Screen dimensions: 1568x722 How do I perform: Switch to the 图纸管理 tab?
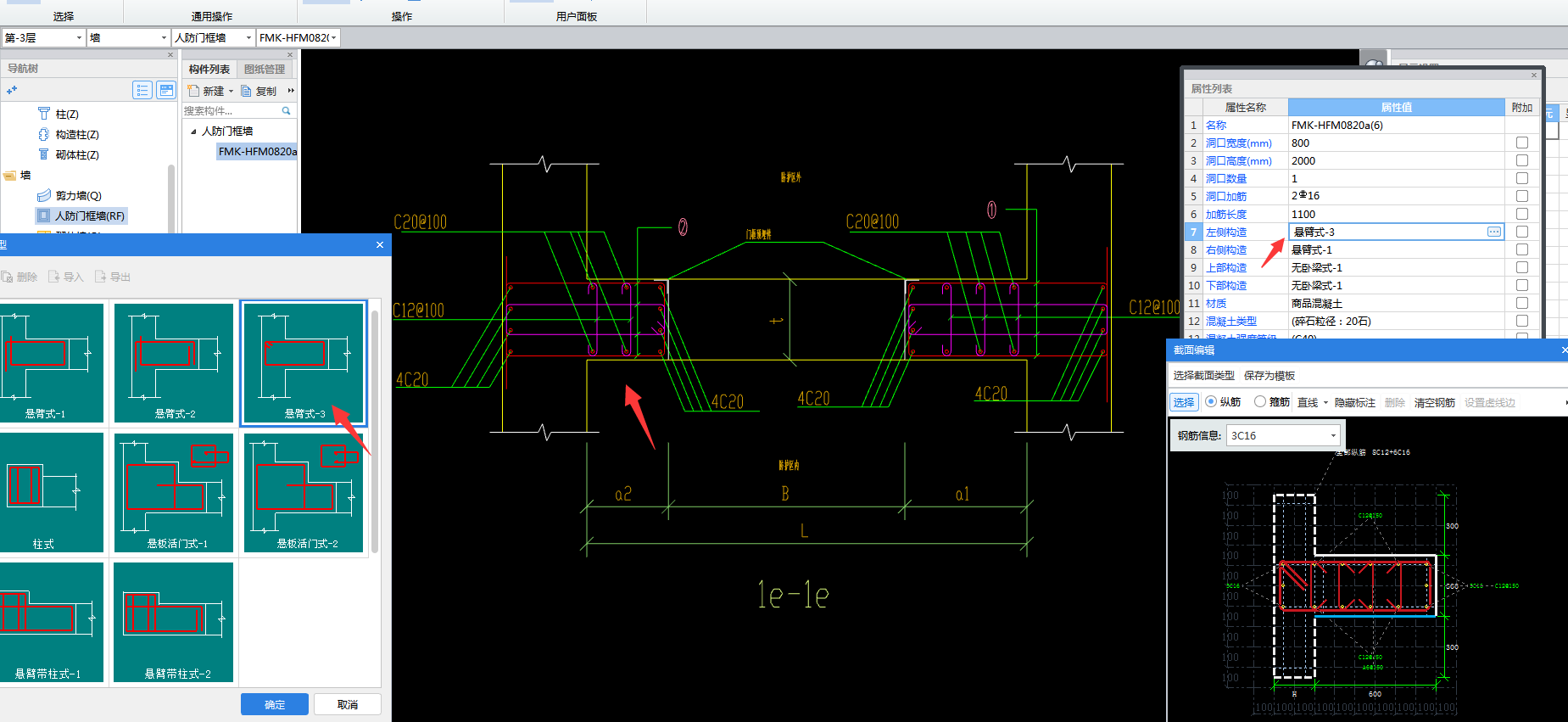[265, 69]
